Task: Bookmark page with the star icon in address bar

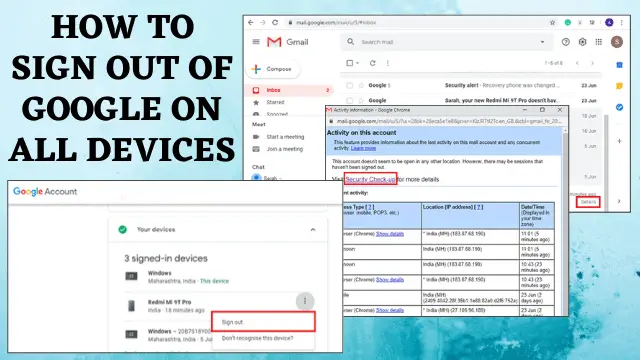Action: tap(552, 22)
